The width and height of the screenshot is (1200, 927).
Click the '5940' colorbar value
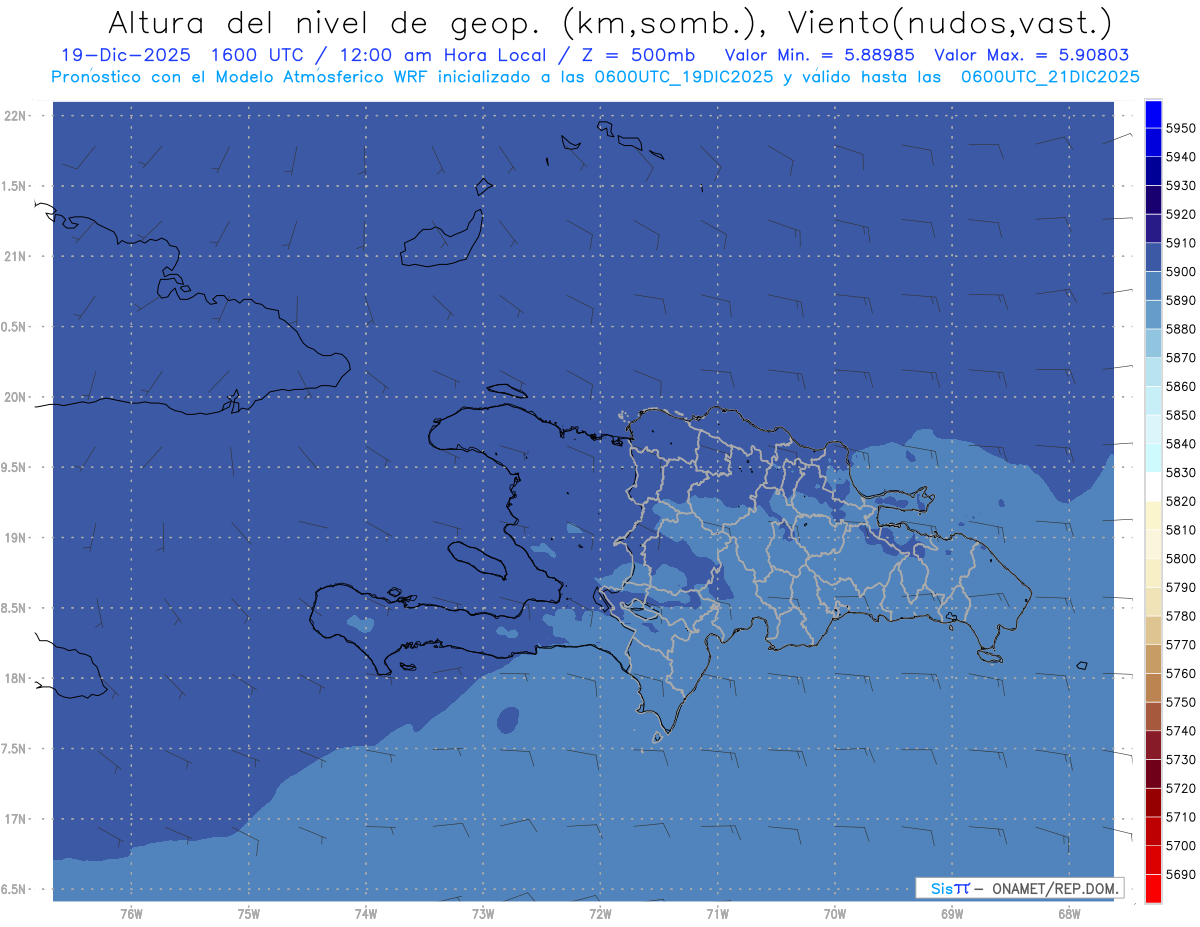coord(1180,157)
